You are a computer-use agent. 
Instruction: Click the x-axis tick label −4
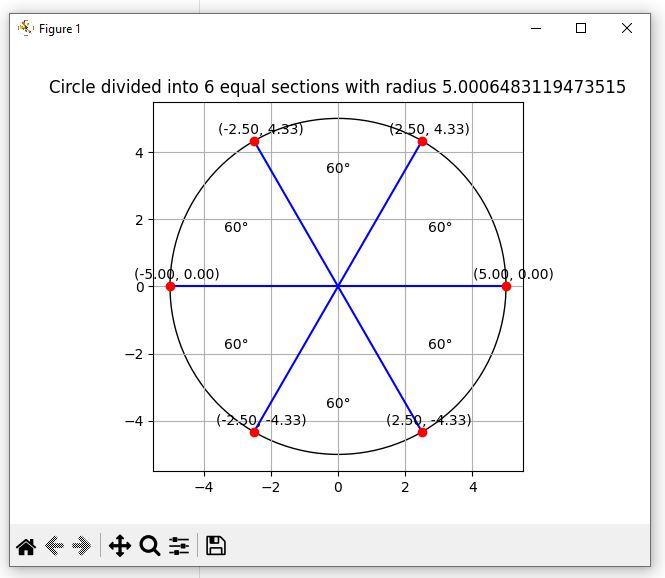(204, 487)
